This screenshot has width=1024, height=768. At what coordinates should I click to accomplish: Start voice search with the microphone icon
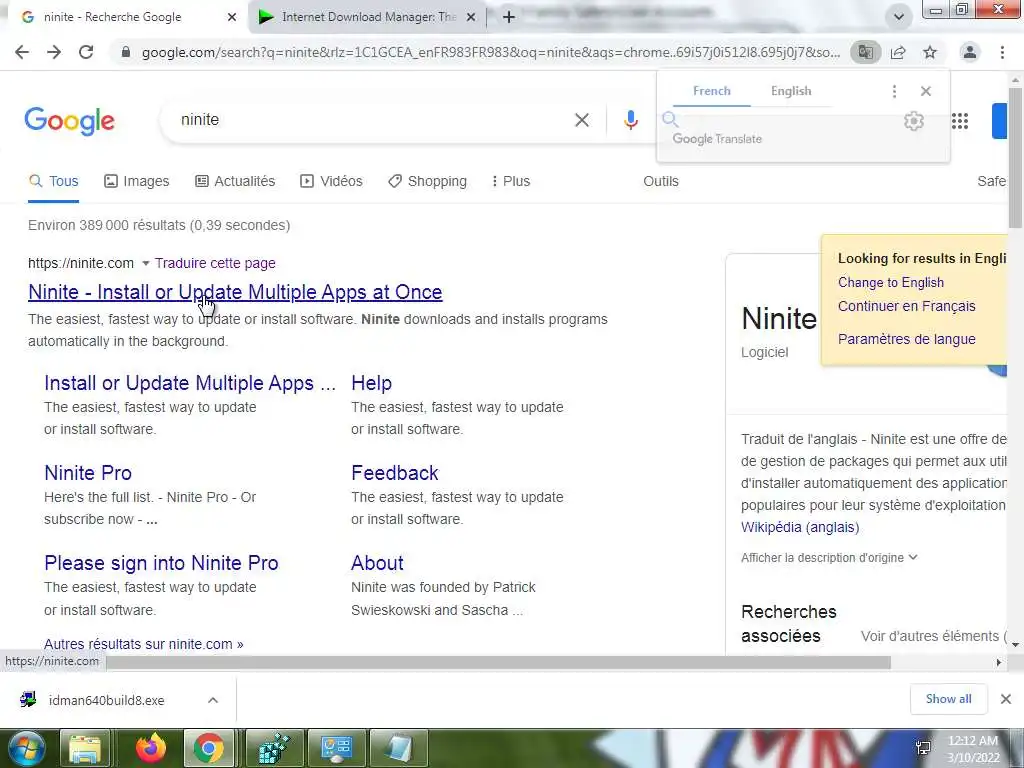click(630, 120)
